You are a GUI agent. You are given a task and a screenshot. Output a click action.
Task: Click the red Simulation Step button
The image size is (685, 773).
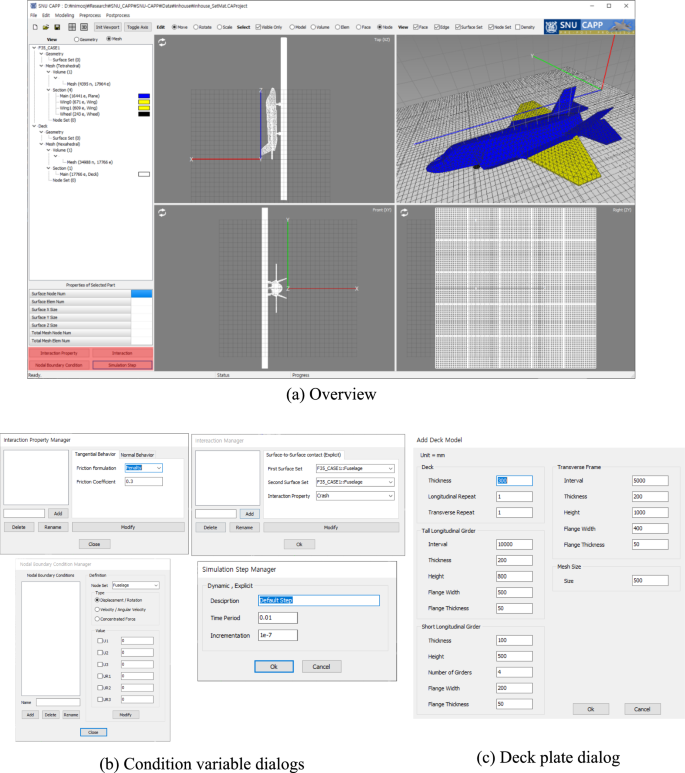pos(122,365)
